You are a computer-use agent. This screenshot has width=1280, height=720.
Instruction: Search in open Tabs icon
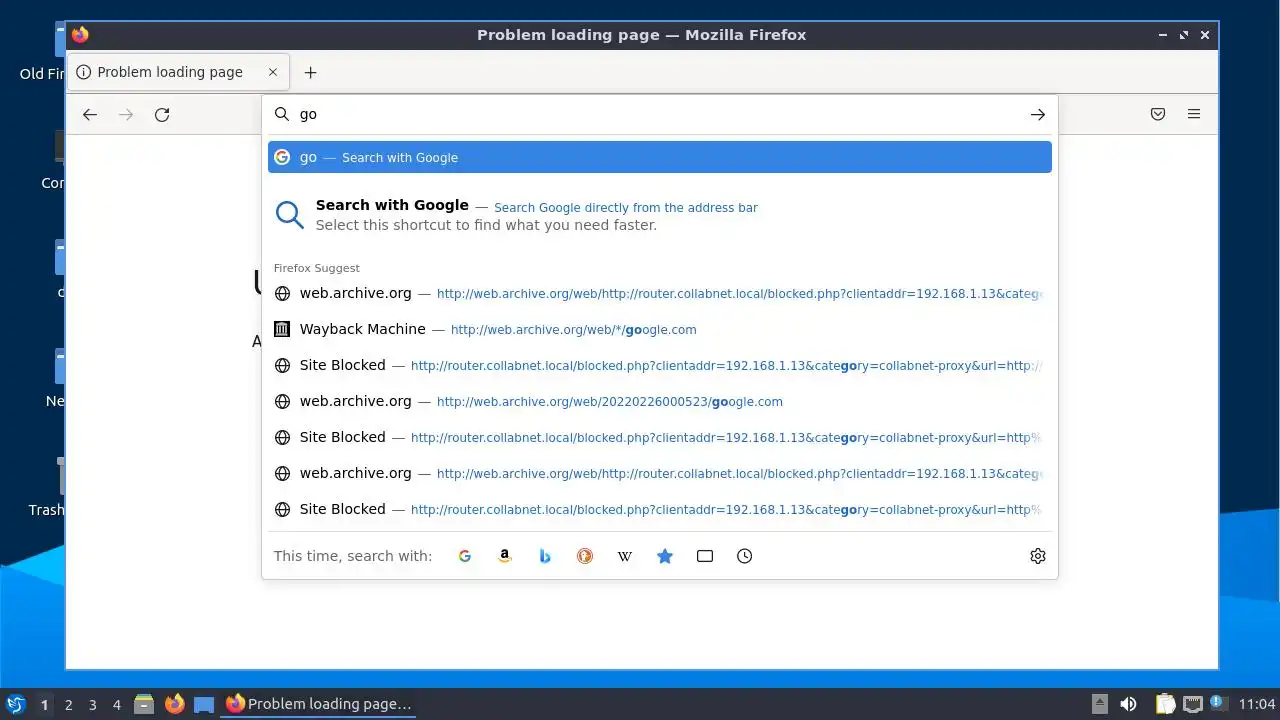[x=705, y=556]
